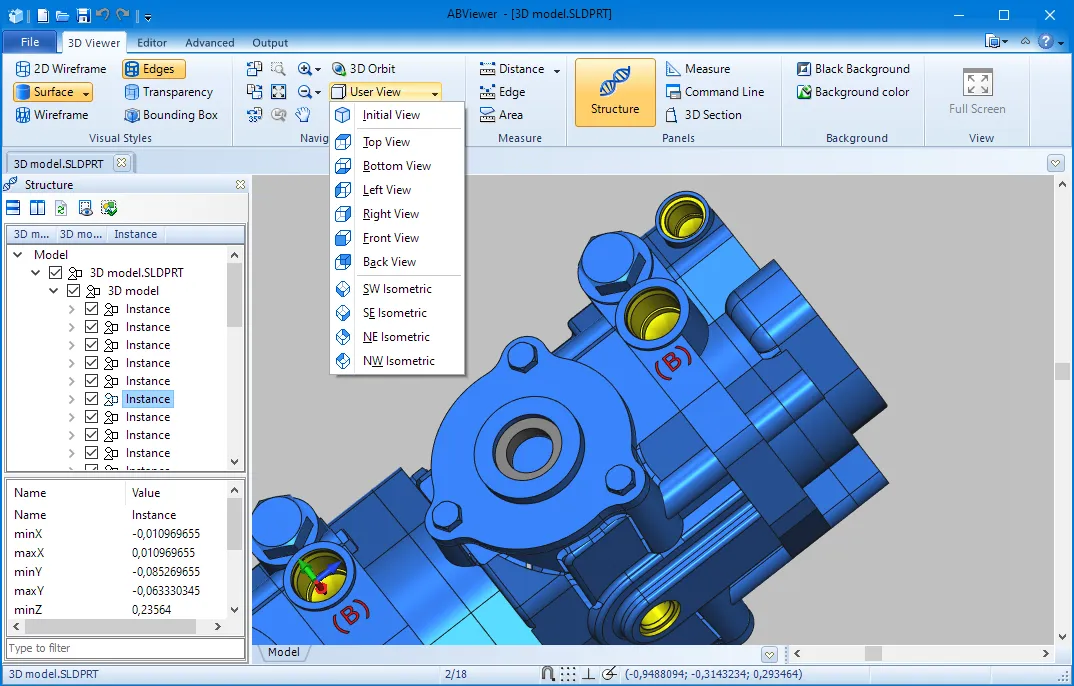Toggle the Black Background option
The image size is (1074, 686).
tap(853, 68)
